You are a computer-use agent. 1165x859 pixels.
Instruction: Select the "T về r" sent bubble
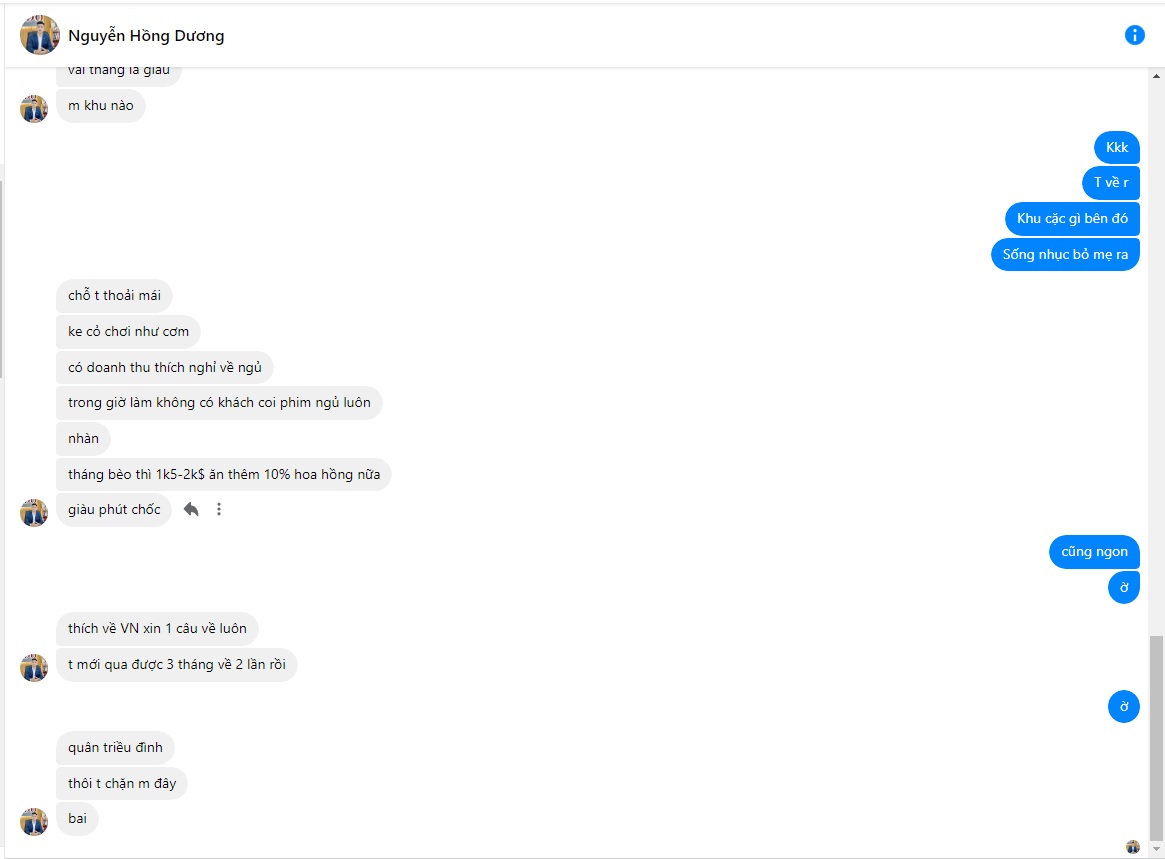(x=1110, y=182)
